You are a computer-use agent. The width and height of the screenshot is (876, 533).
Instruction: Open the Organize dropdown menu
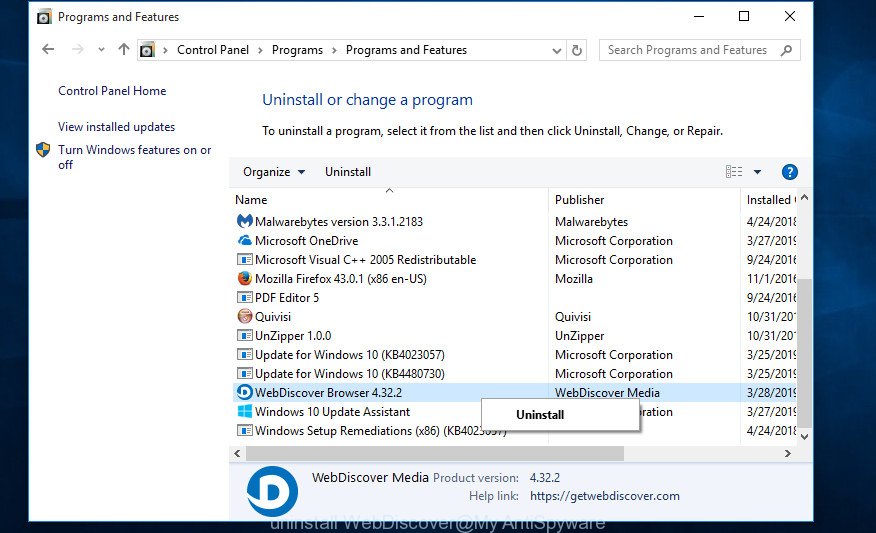point(274,172)
